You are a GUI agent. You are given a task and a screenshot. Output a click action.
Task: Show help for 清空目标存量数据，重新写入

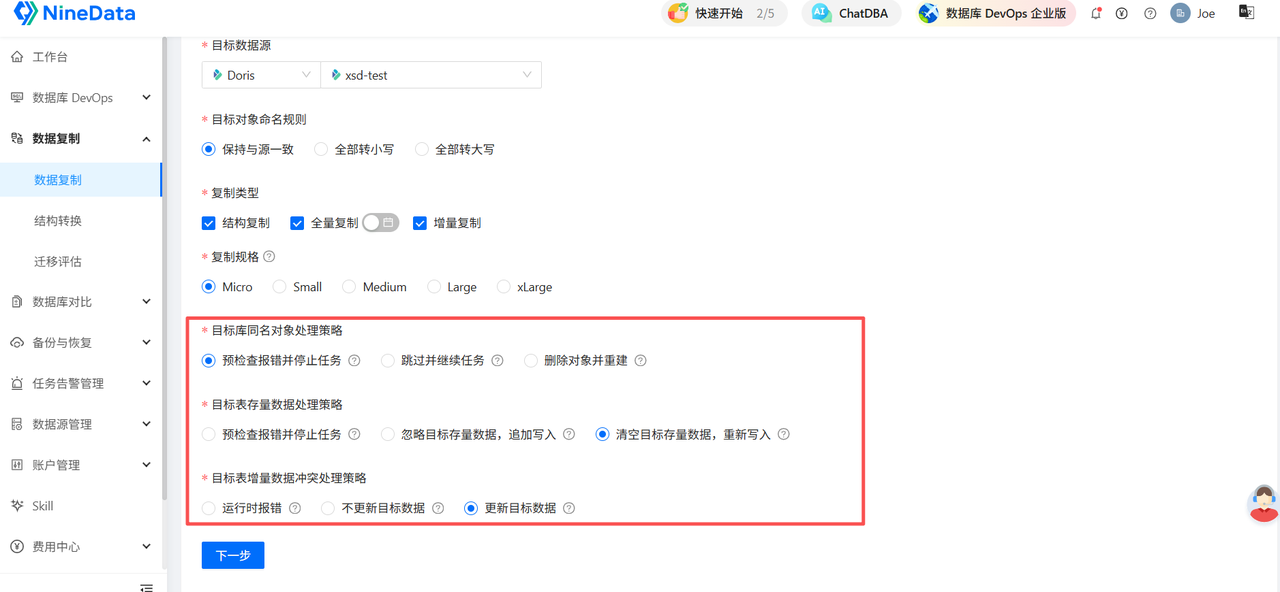[x=784, y=435]
